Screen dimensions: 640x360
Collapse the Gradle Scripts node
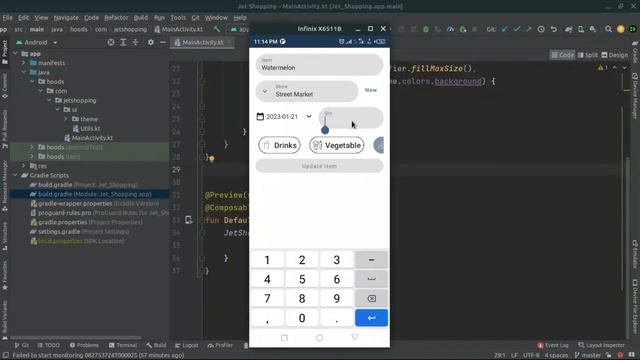[16, 175]
